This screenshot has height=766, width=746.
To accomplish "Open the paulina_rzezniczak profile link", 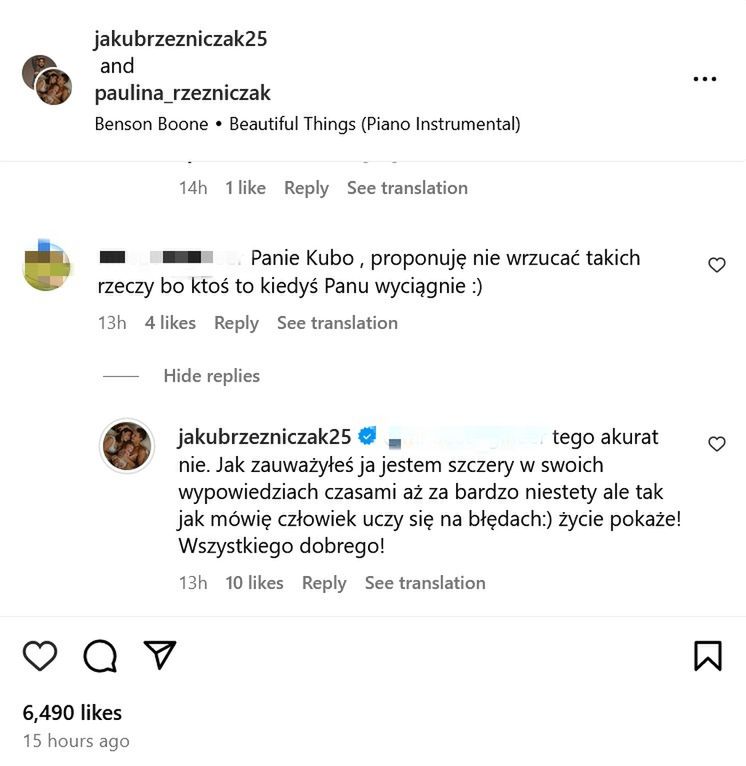I will [x=182, y=93].
